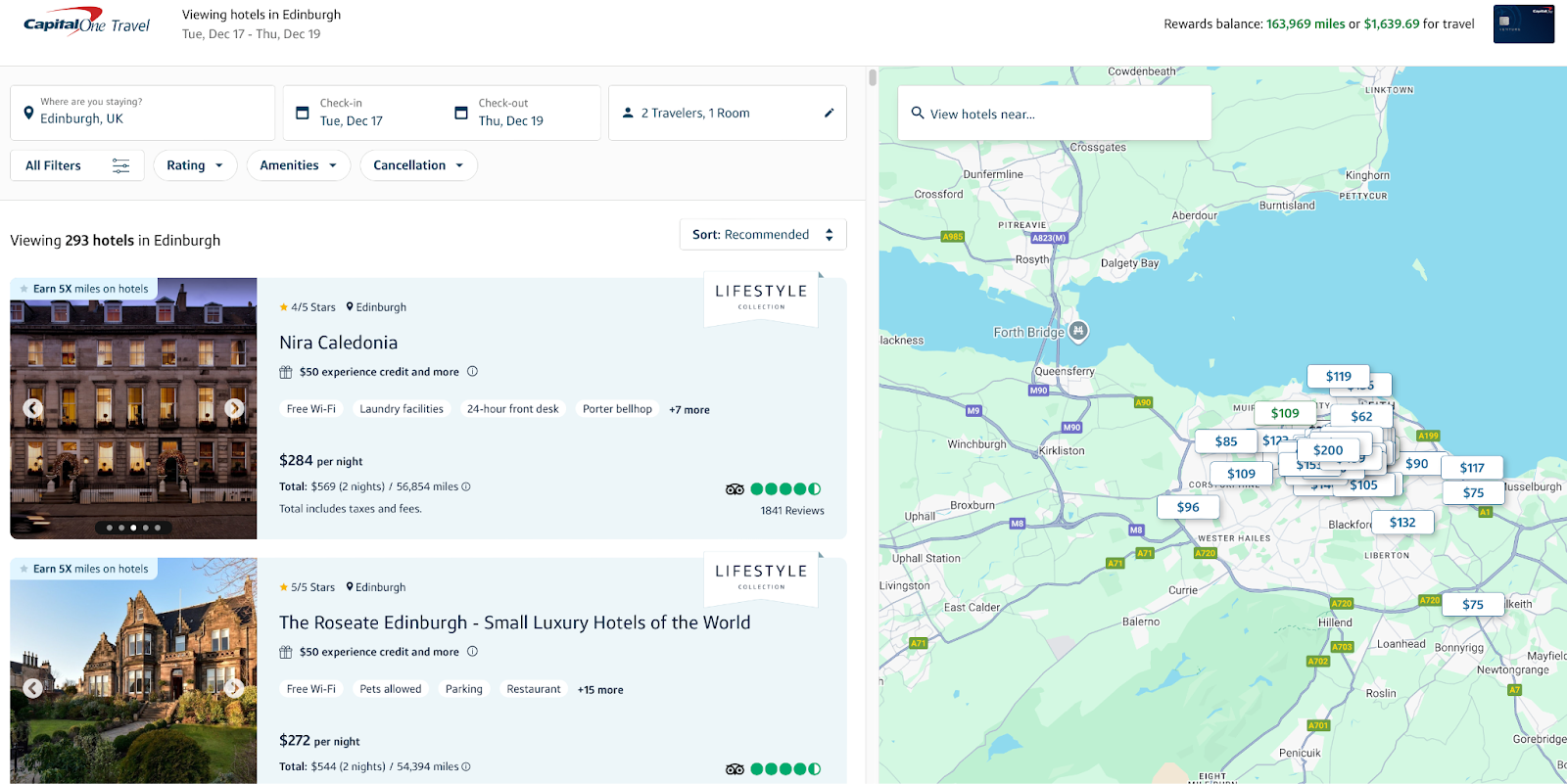Click info icon beside 56,854 miles total
Screen dimensions: 1567x784
466,486
